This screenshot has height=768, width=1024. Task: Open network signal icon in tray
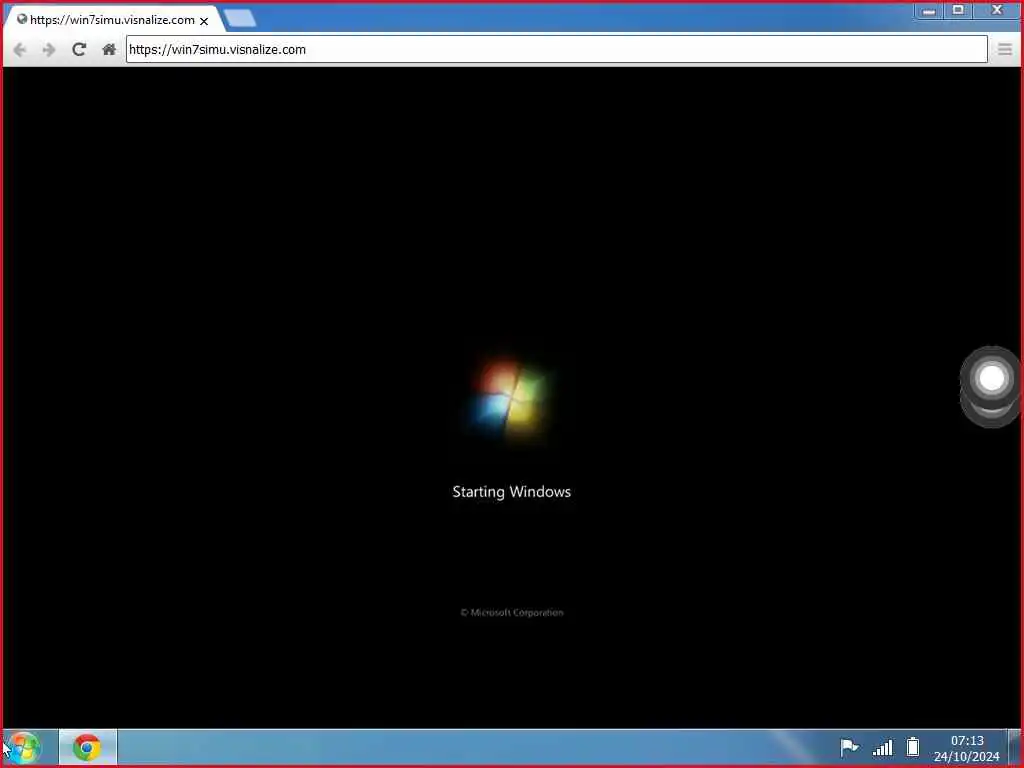(883, 748)
